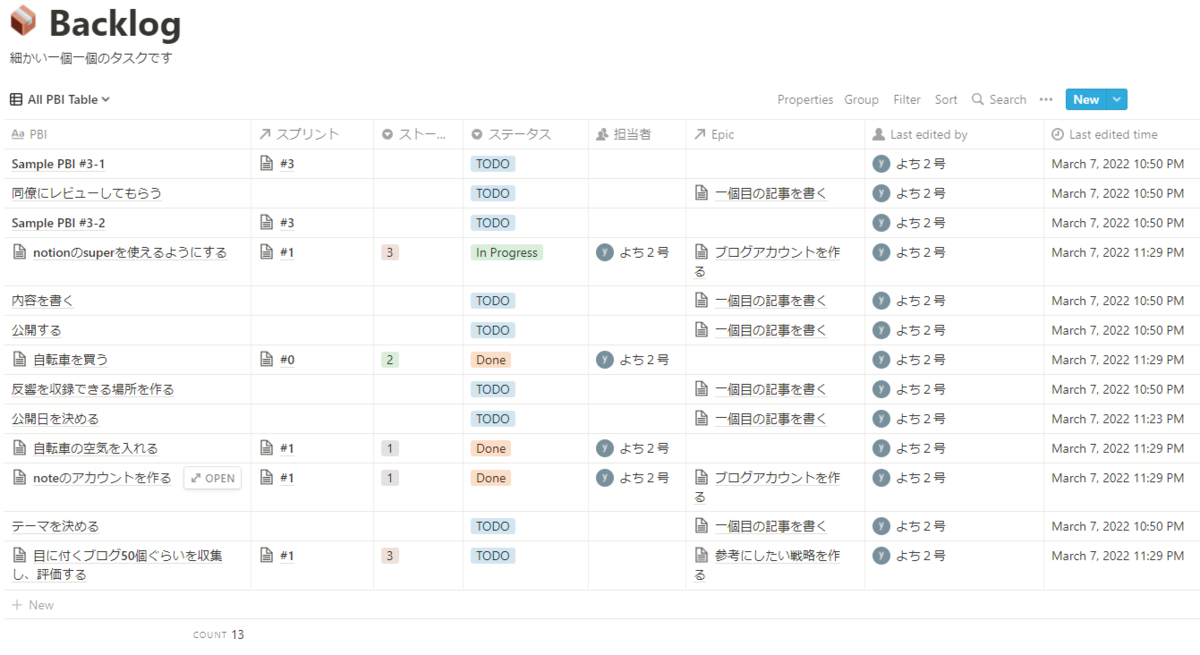
Task: Click the Last edited by column header
Action: pos(954,134)
